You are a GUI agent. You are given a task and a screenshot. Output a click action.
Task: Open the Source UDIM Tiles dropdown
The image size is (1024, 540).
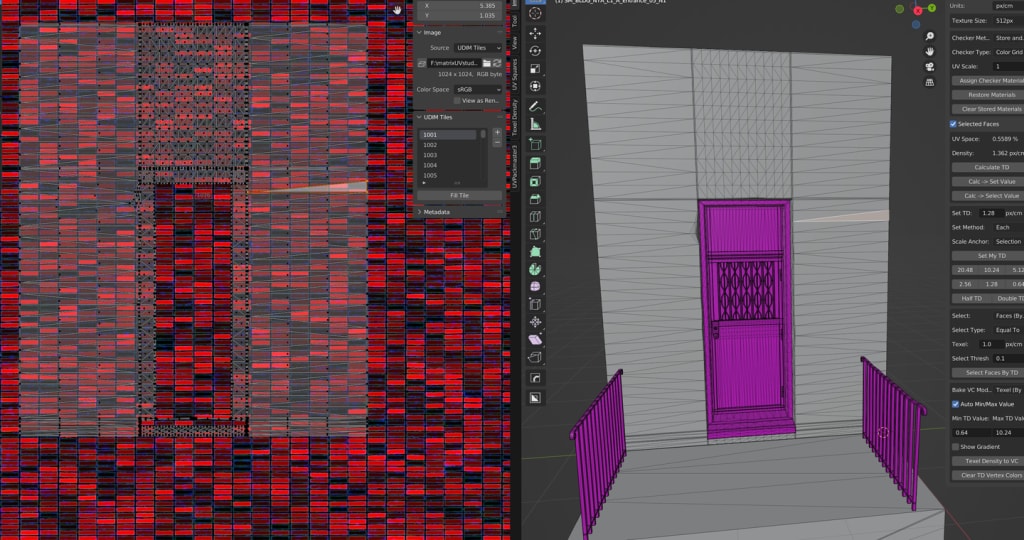coord(478,48)
